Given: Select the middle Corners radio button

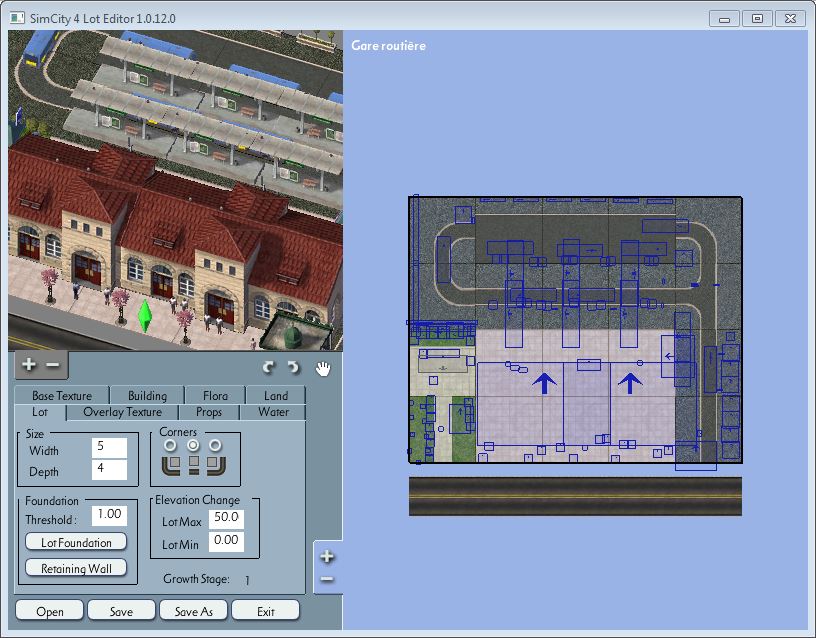Looking at the screenshot, I should [x=193, y=446].
